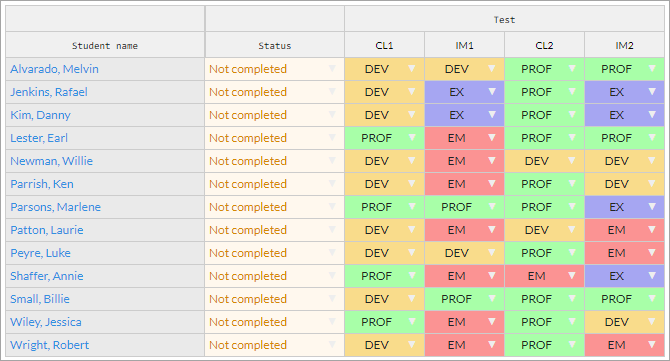670x361 pixels.
Task: Click IM2 EX arrow for Kim, Danny
Action: tap(652, 114)
